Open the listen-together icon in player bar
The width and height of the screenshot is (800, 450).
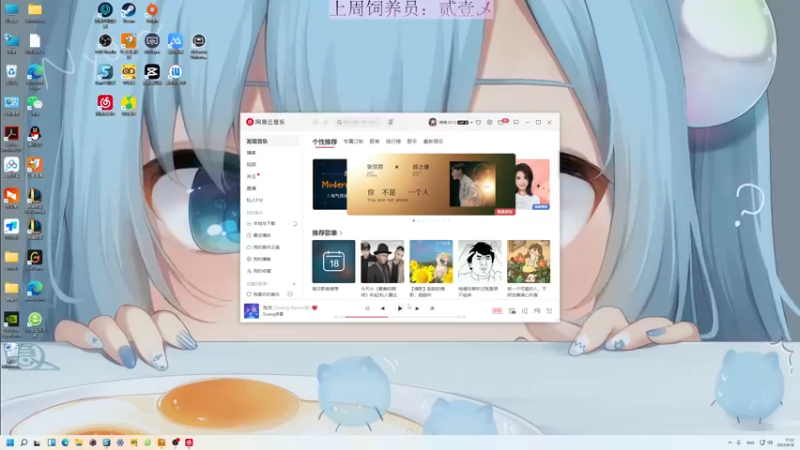coord(537,311)
